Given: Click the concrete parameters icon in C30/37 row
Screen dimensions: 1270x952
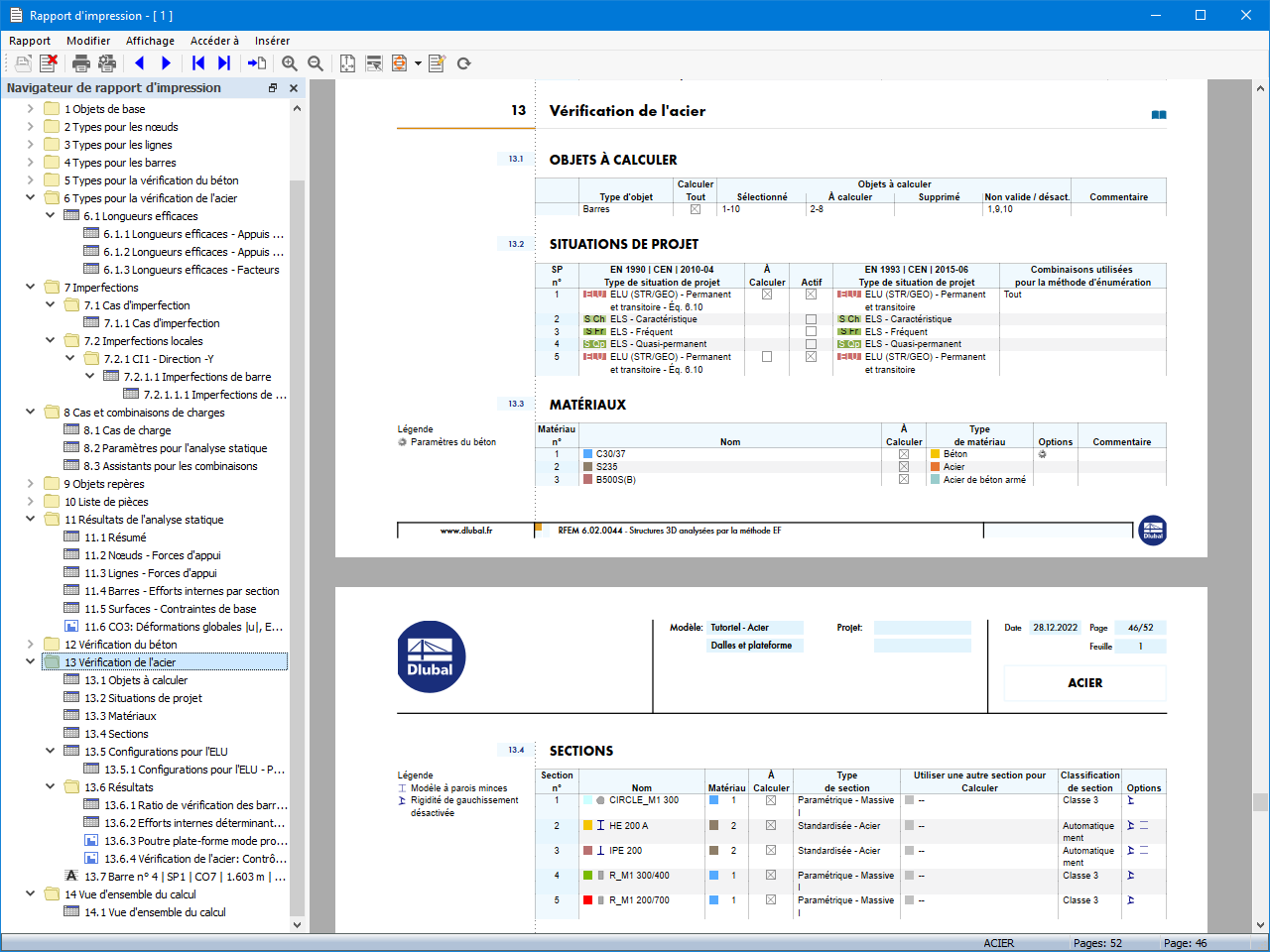Looking at the screenshot, I should click(x=1042, y=454).
